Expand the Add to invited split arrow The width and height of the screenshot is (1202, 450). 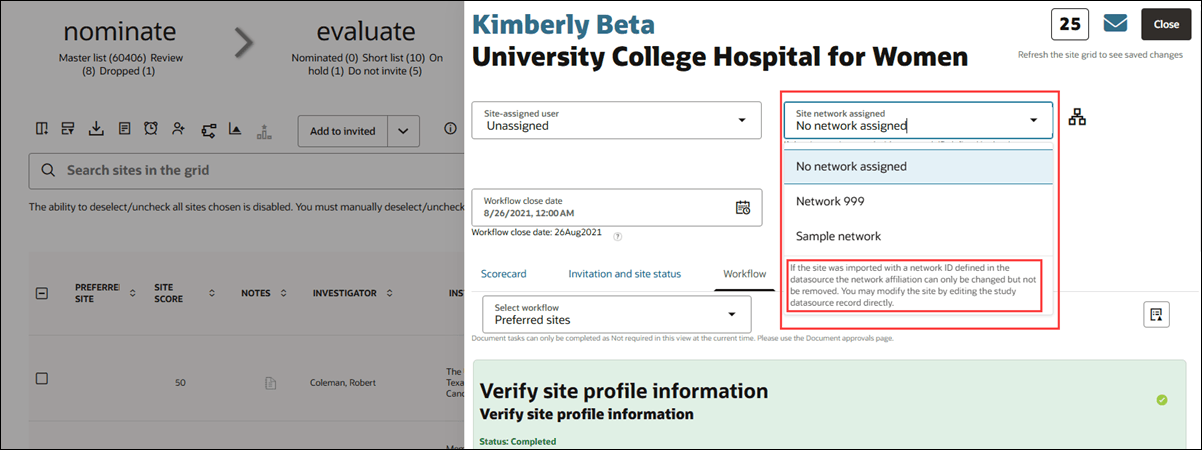click(x=403, y=130)
